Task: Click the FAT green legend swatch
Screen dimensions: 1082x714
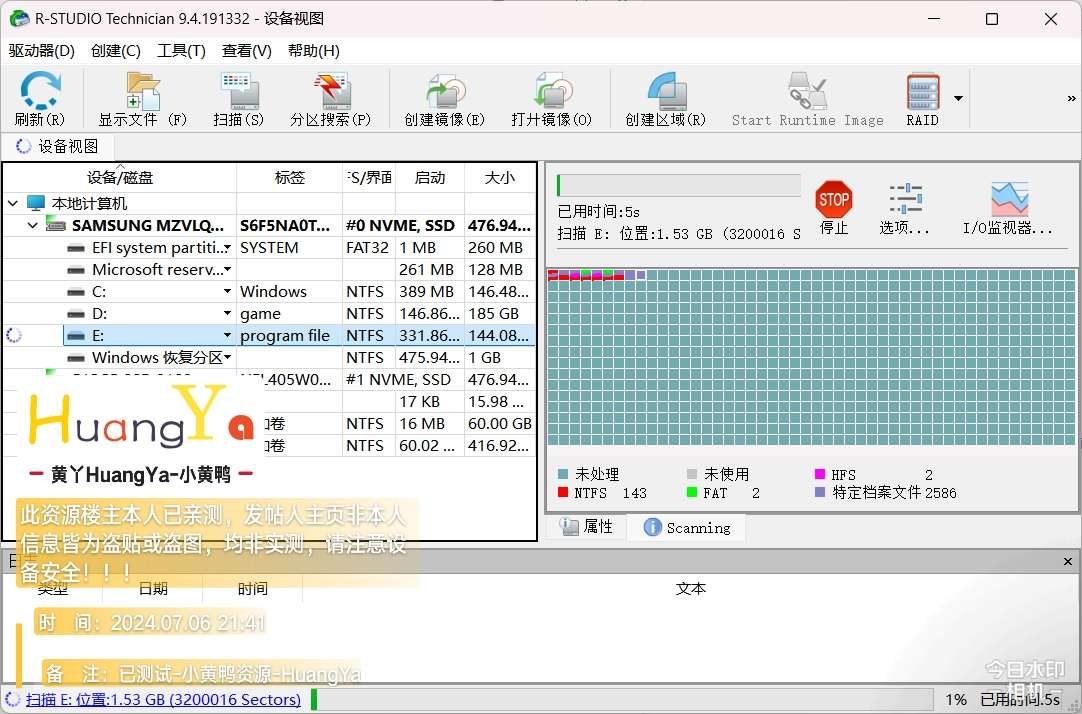Action: [692, 493]
